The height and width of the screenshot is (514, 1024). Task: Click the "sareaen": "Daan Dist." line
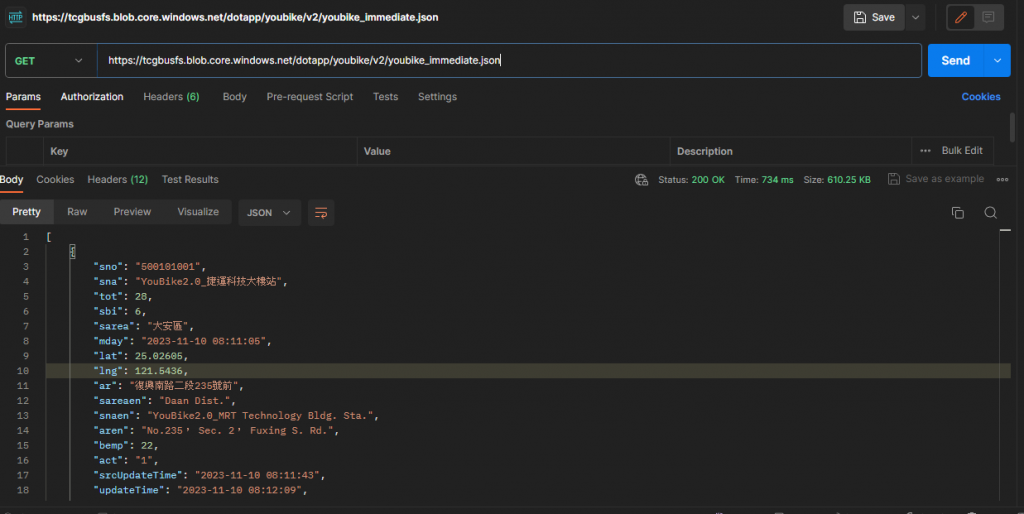pos(164,400)
